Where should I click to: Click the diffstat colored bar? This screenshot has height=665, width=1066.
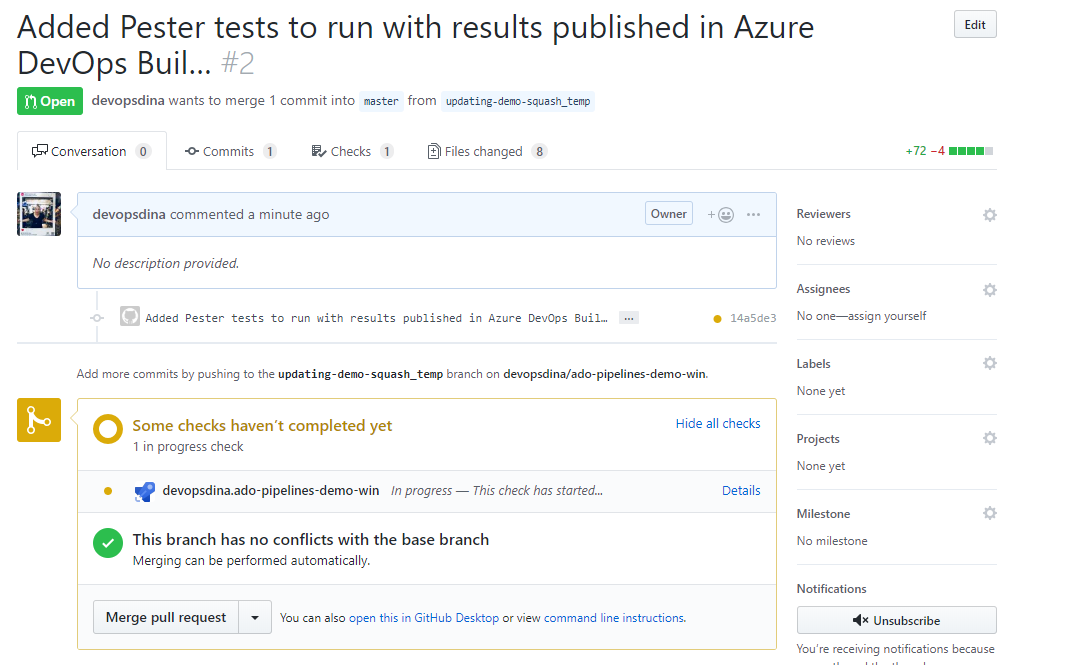970,151
